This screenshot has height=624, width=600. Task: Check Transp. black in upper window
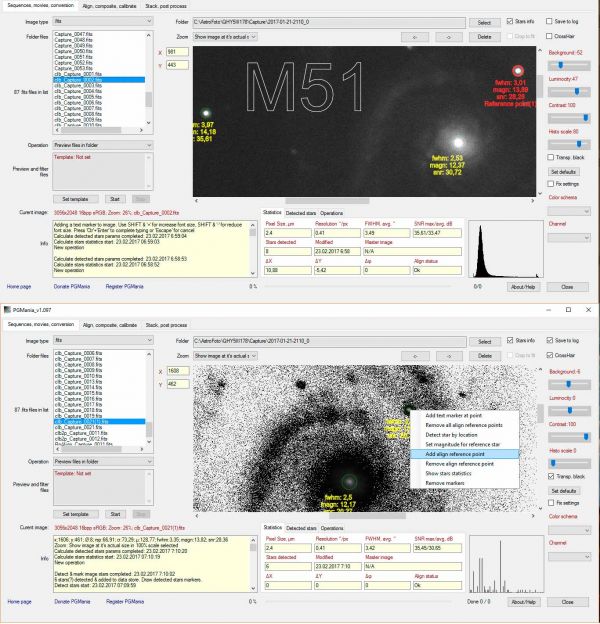point(551,157)
